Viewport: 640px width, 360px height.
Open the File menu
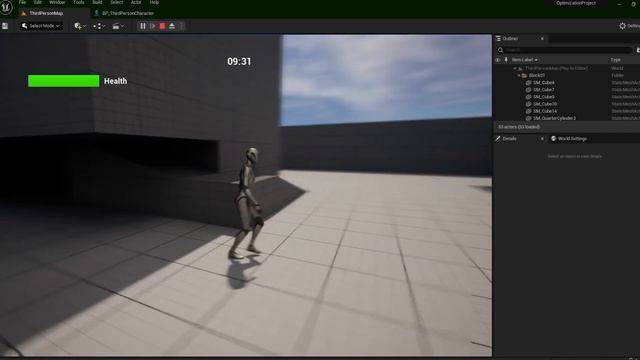click(x=22, y=2)
